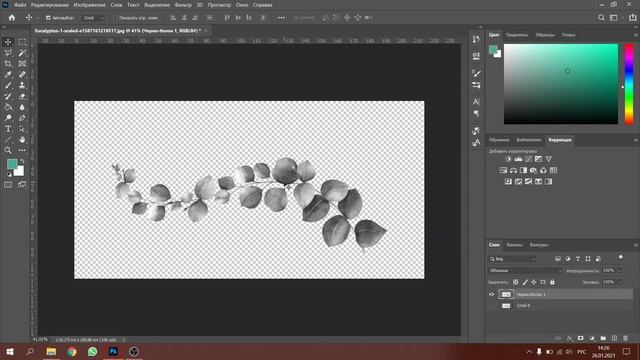Select the Eyedropper tool
Screen dimensions: 640x360
pos(8,74)
